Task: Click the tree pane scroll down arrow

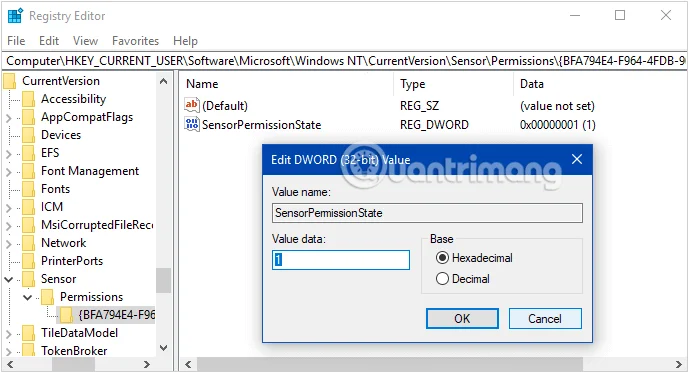Action: [x=163, y=348]
